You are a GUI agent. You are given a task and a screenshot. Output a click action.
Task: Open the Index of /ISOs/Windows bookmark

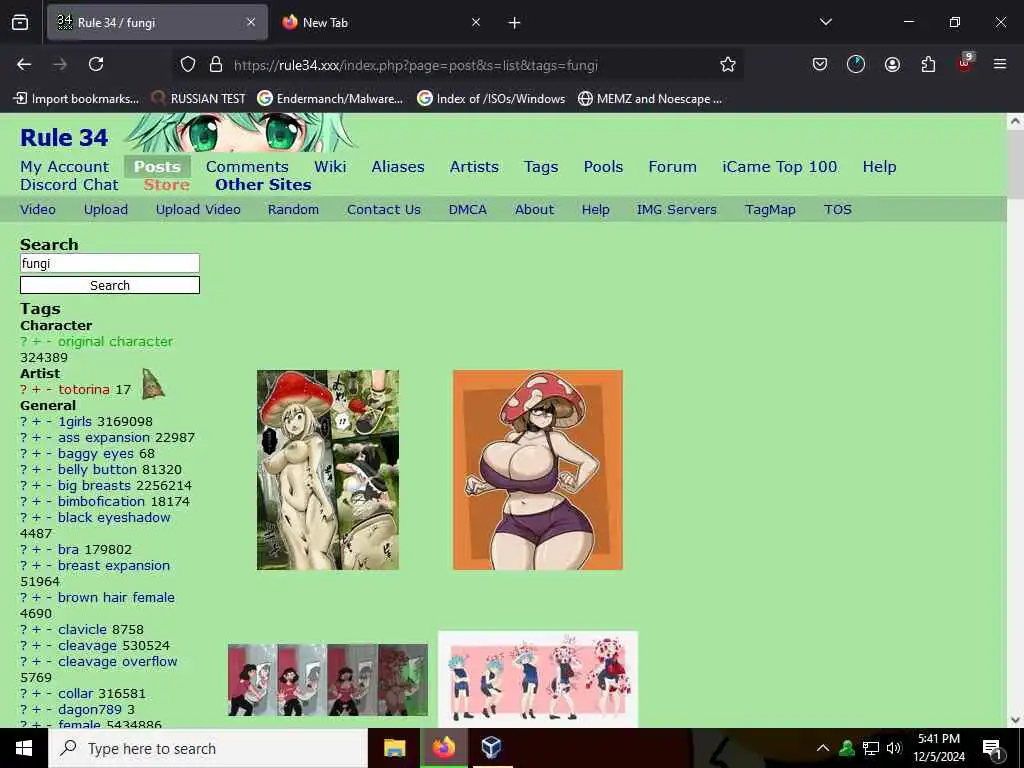click(x=491, y=99)
